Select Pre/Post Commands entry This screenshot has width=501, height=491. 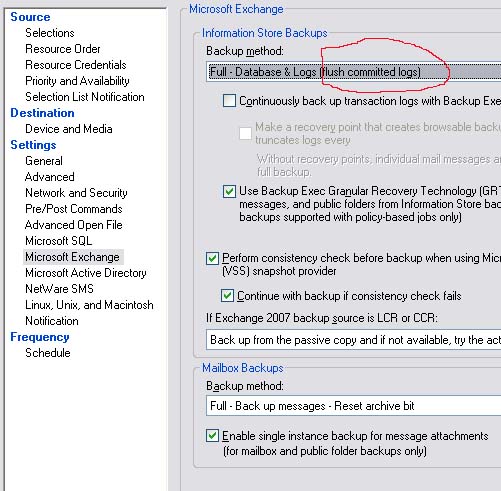coord(74,209)
